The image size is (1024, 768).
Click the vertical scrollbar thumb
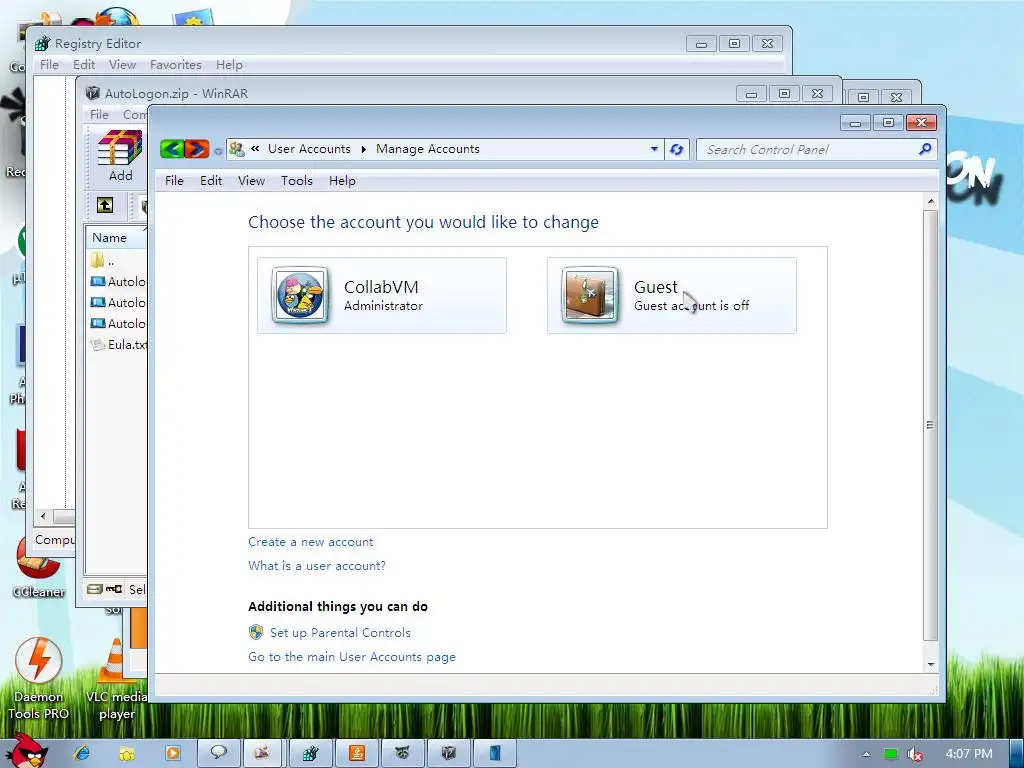click(x=931, y=425)
